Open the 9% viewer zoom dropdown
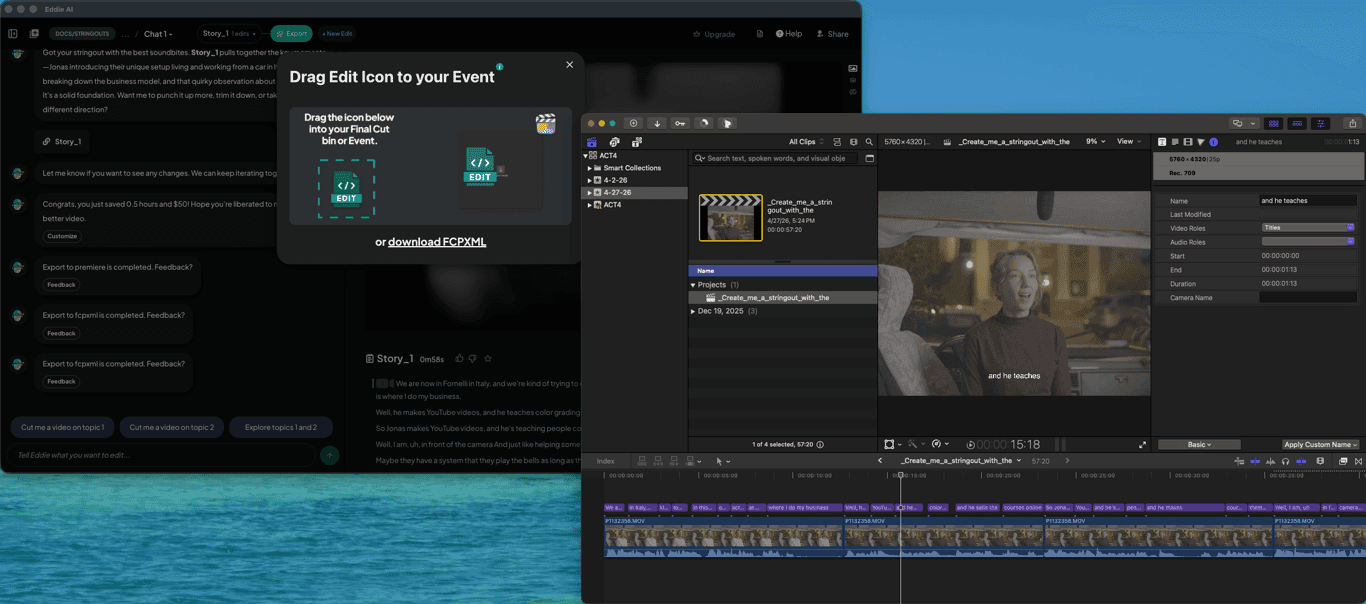The image size is (1366, 604). [x=1096, y=142]
